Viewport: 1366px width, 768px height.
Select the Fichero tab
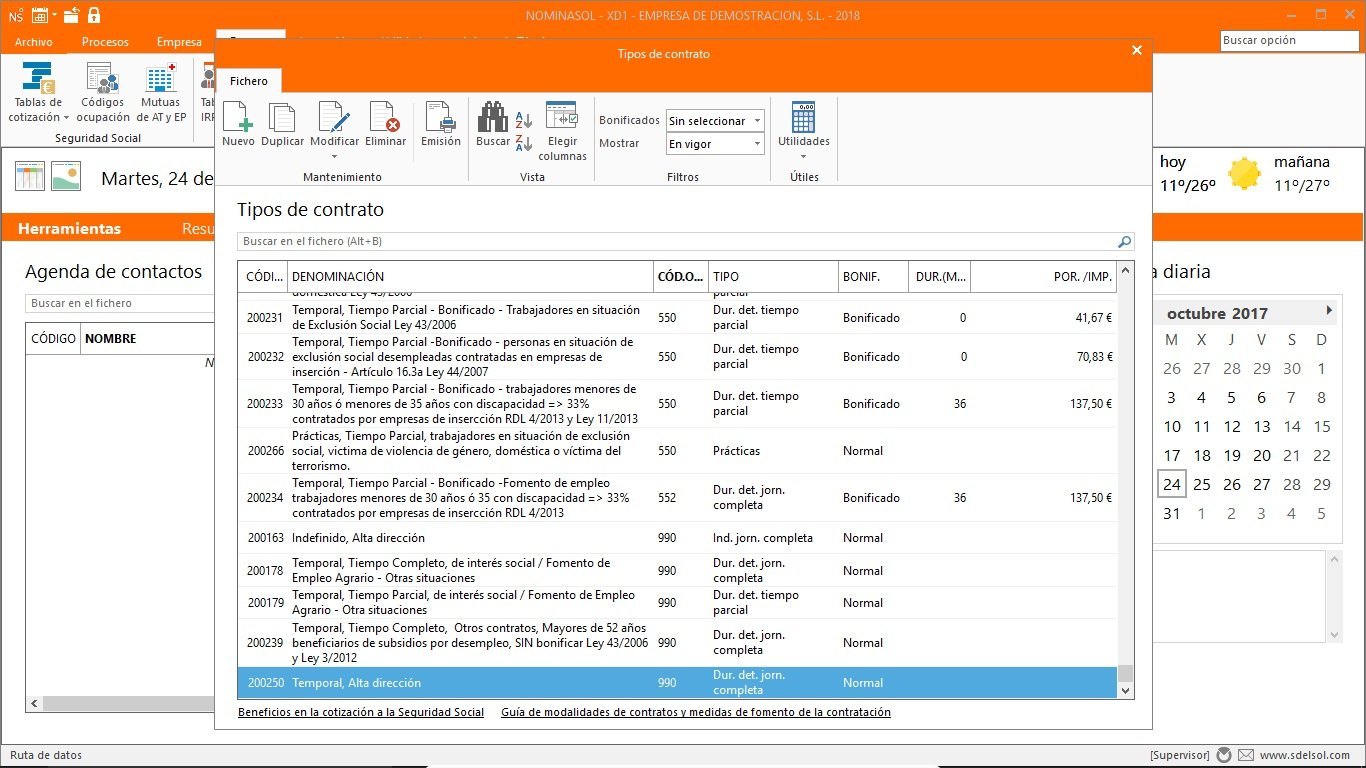coord(249,81)
